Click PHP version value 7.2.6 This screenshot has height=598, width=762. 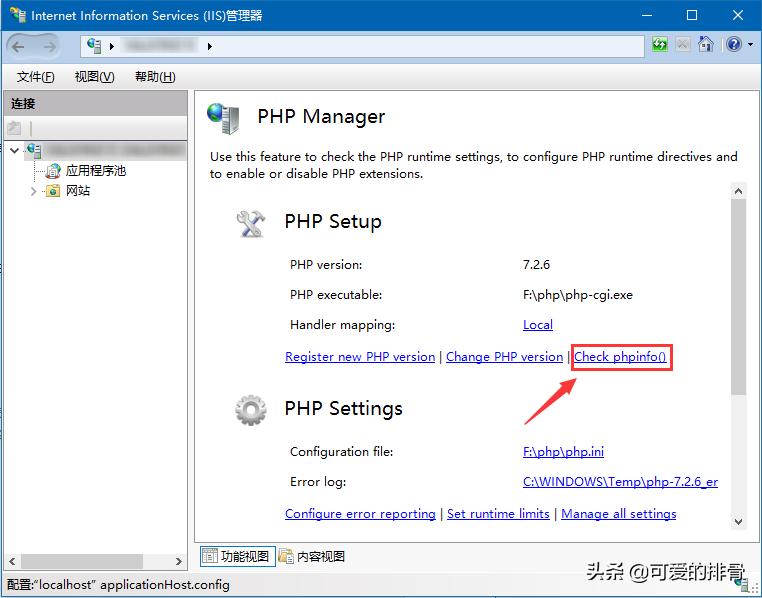[537, 265]
